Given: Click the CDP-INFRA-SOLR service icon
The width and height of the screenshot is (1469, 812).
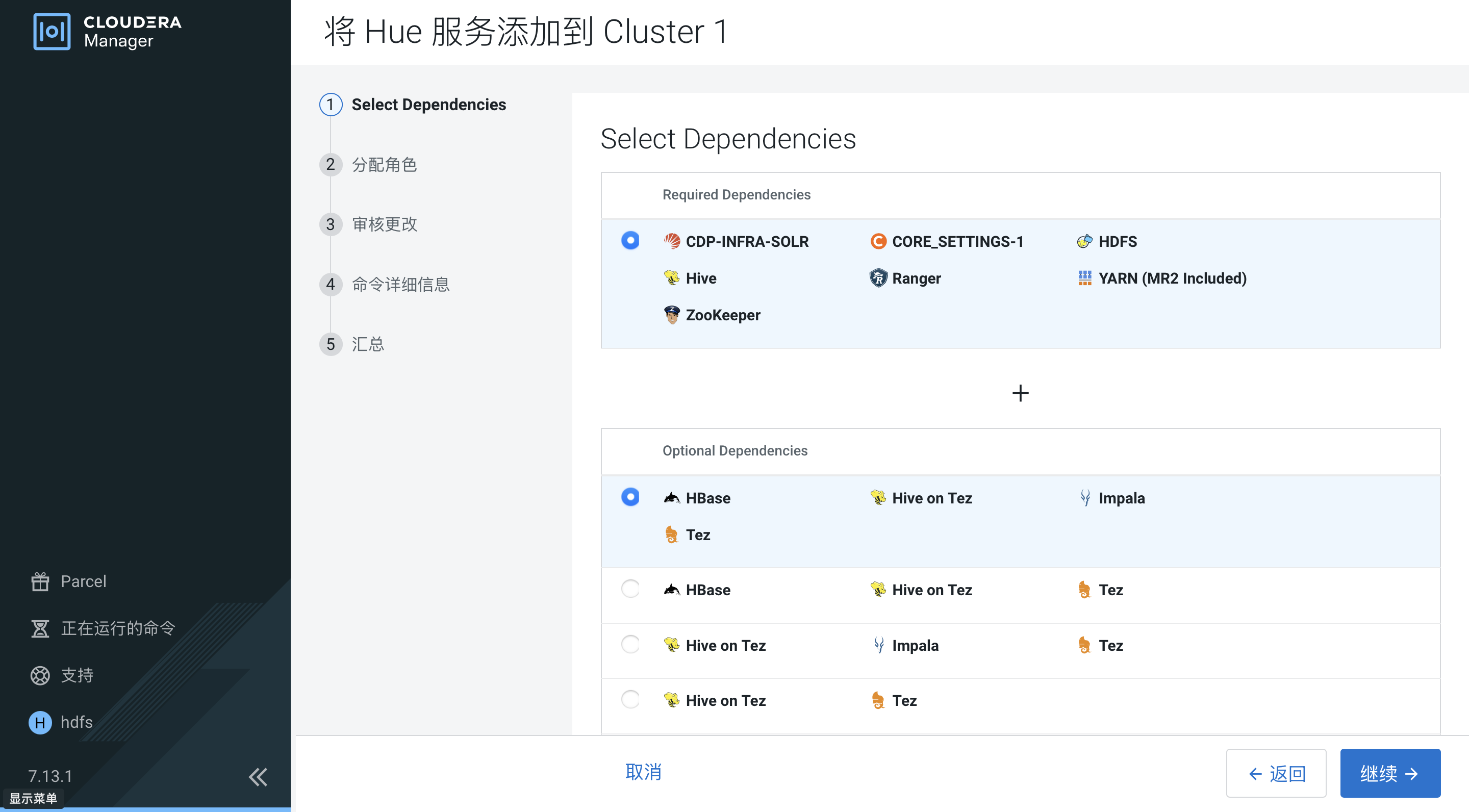Looking at the screenshot, I should point(672,241).
